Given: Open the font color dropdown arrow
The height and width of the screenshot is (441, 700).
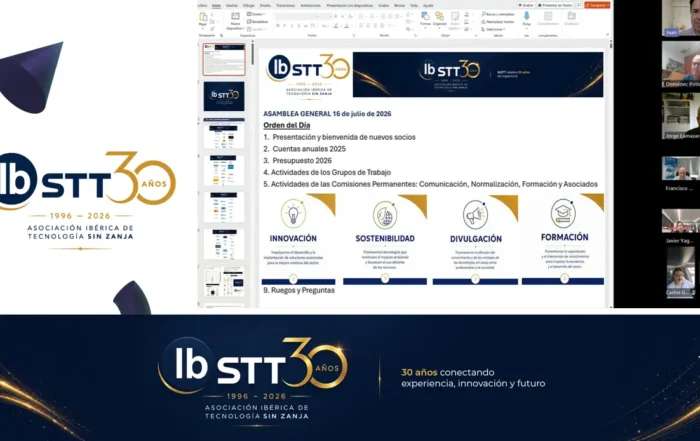Looking at the screenshot, I should pos(352,25).
